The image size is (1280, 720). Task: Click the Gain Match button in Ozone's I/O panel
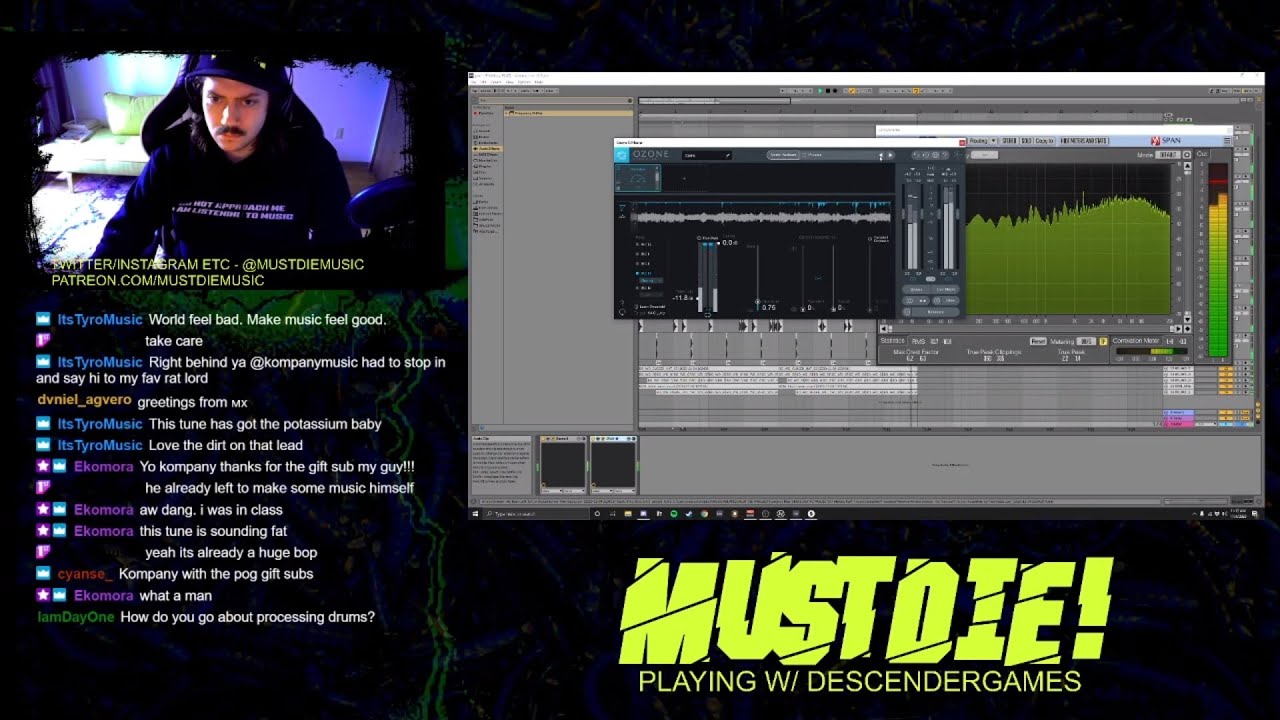[x=946, y=289]
